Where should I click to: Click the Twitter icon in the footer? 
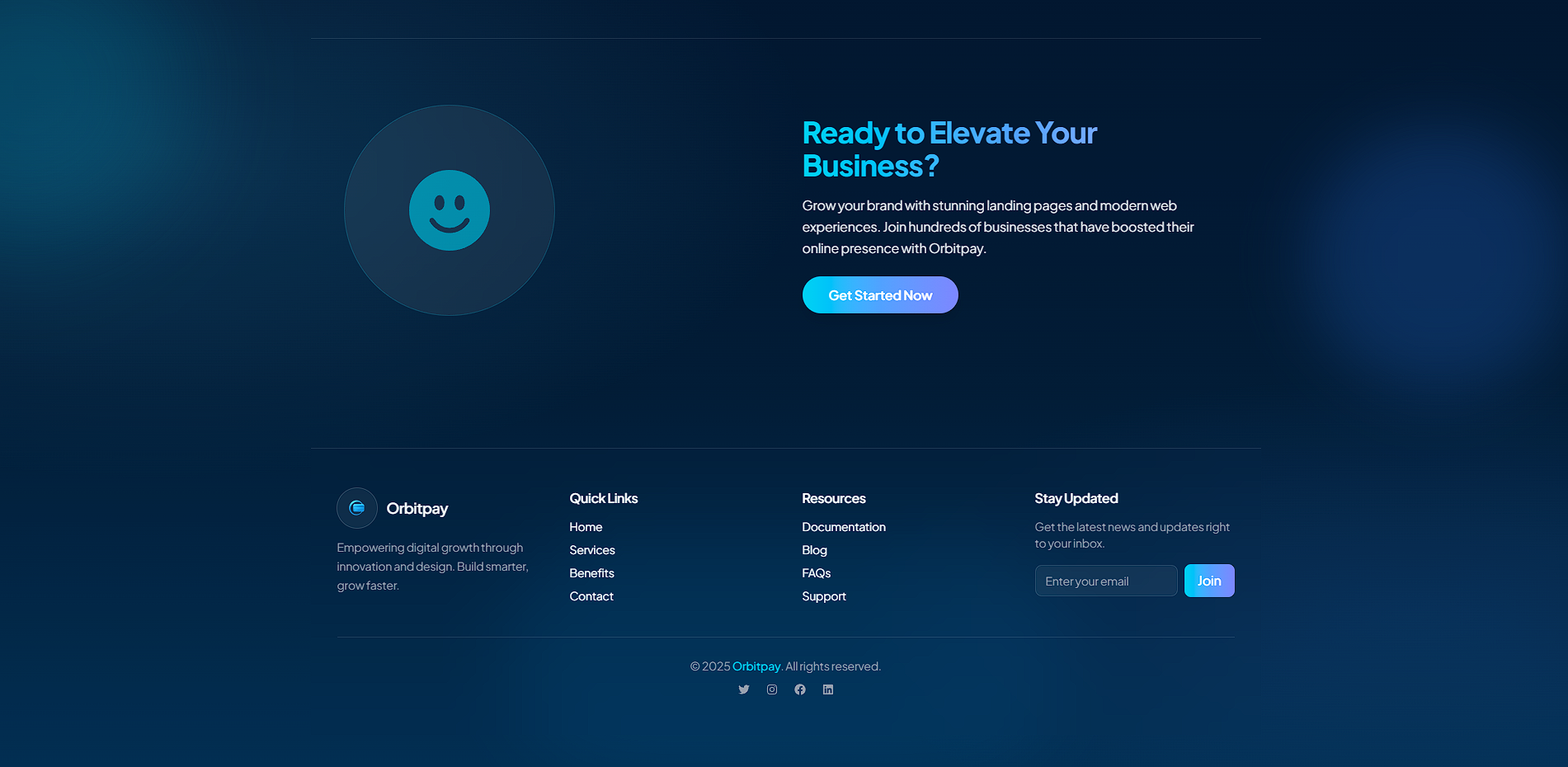743,689
